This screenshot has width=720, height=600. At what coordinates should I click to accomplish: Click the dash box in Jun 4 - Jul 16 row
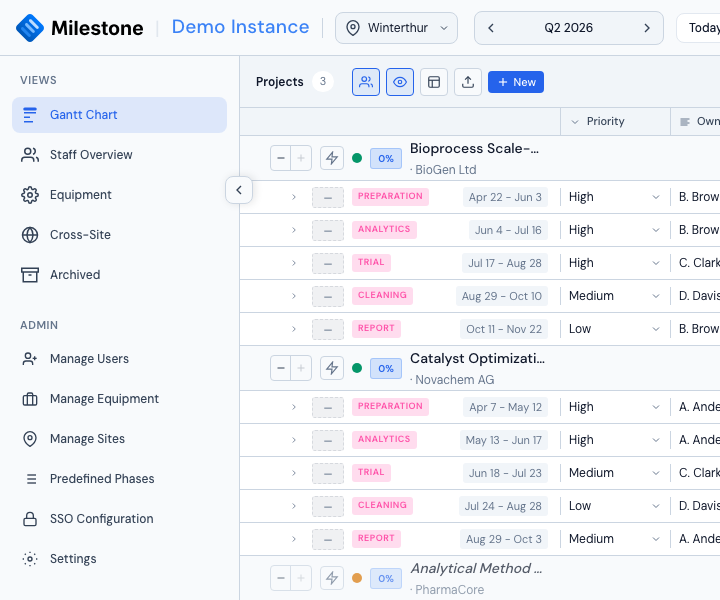(328, 231)
